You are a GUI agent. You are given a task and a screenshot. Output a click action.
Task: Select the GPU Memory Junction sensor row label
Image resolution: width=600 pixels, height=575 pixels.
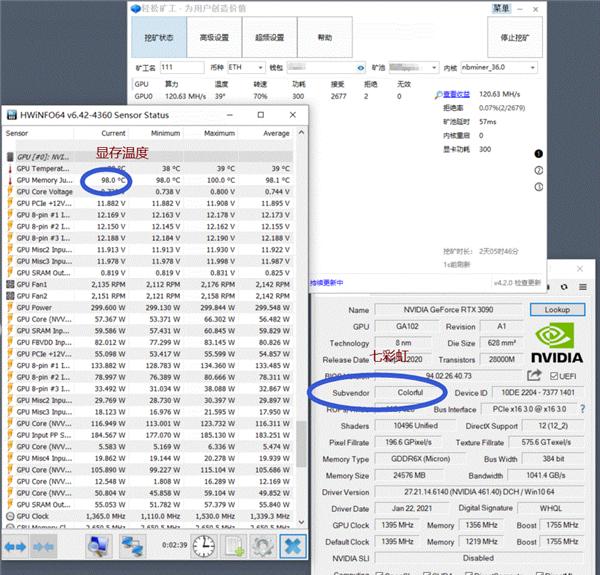pos(44,180)
